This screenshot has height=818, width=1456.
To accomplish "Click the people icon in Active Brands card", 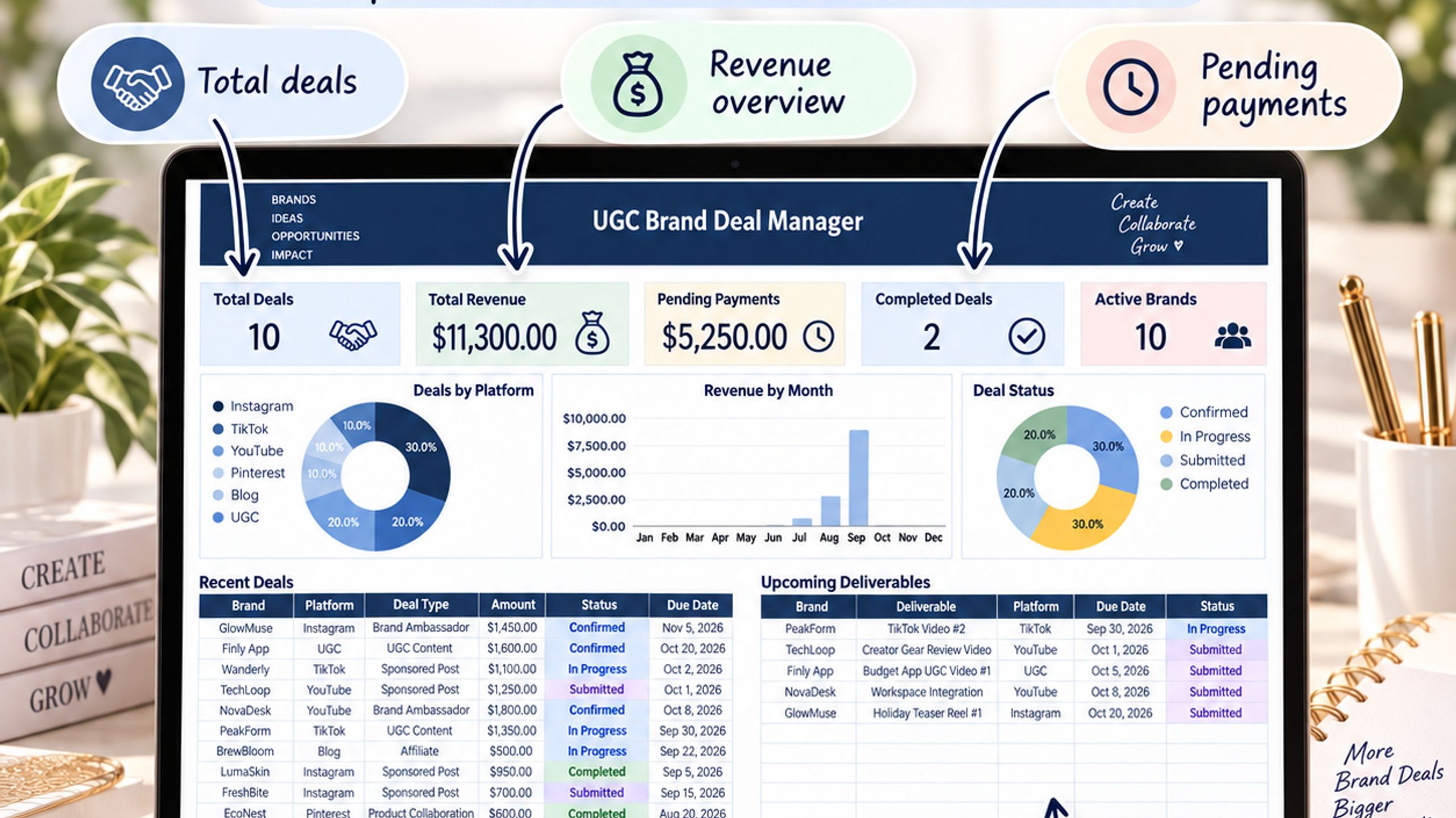I will [x=1232, y=335].
